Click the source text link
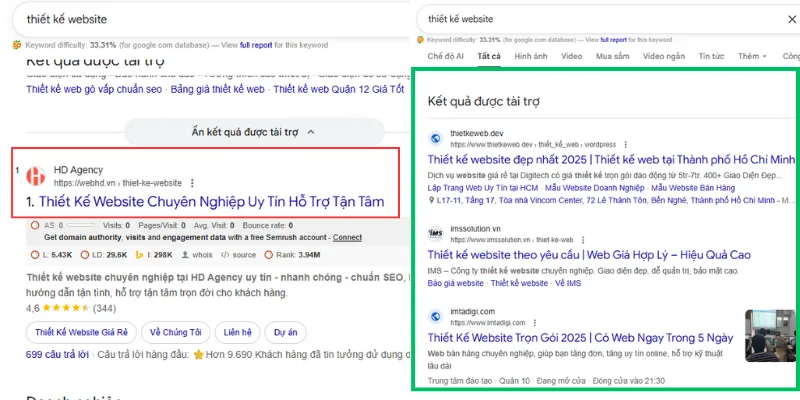The height and width of the screenshot is (400, 800). tap(244, 255)
